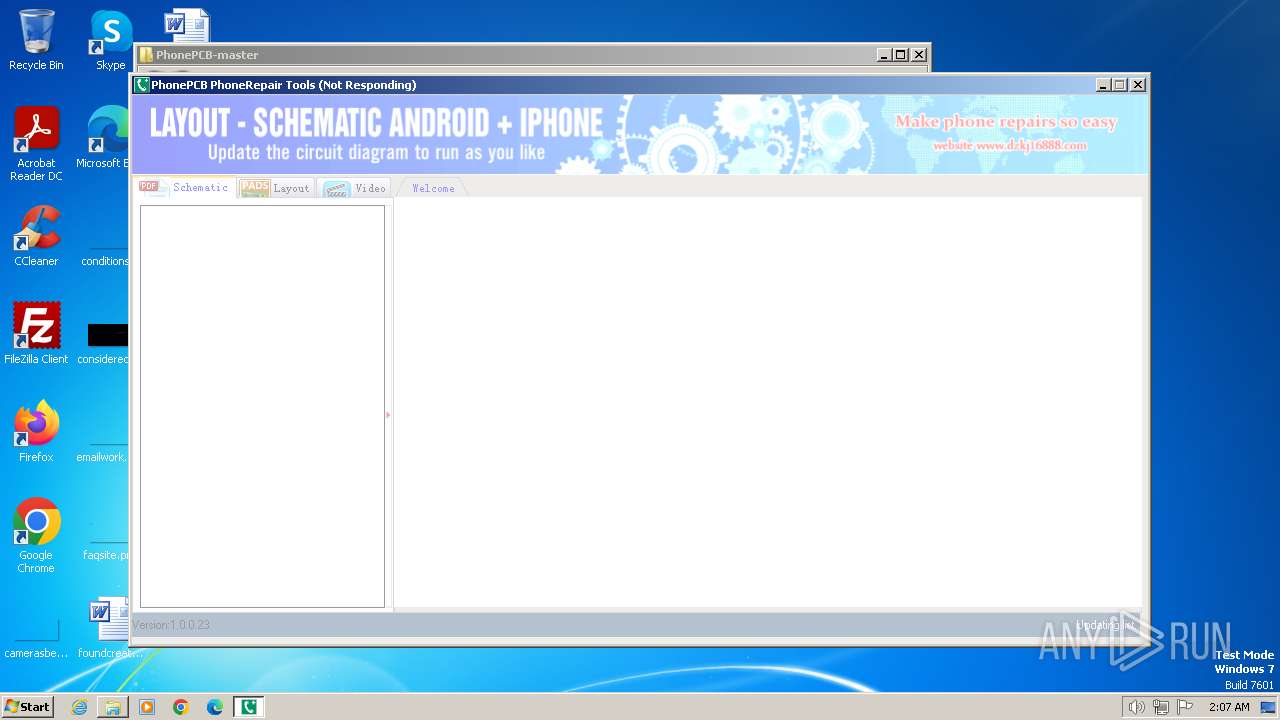Select the Google Chrome desktop shortcut
1280x720 pixels.
tap(36, 536)
